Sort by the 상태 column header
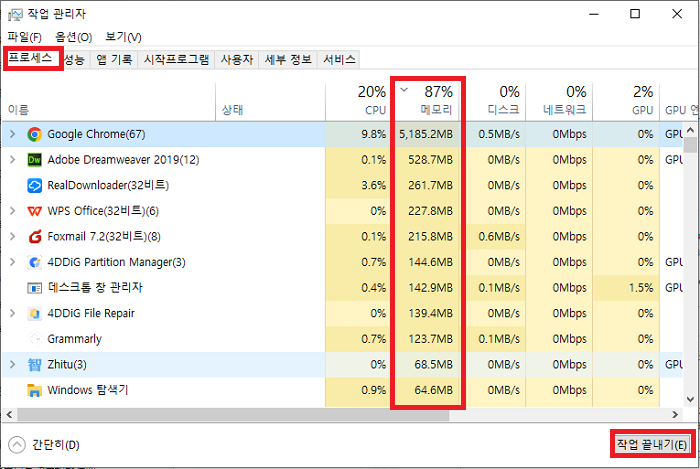The width and height of the screenshot is (700, 469). [271, 102]
